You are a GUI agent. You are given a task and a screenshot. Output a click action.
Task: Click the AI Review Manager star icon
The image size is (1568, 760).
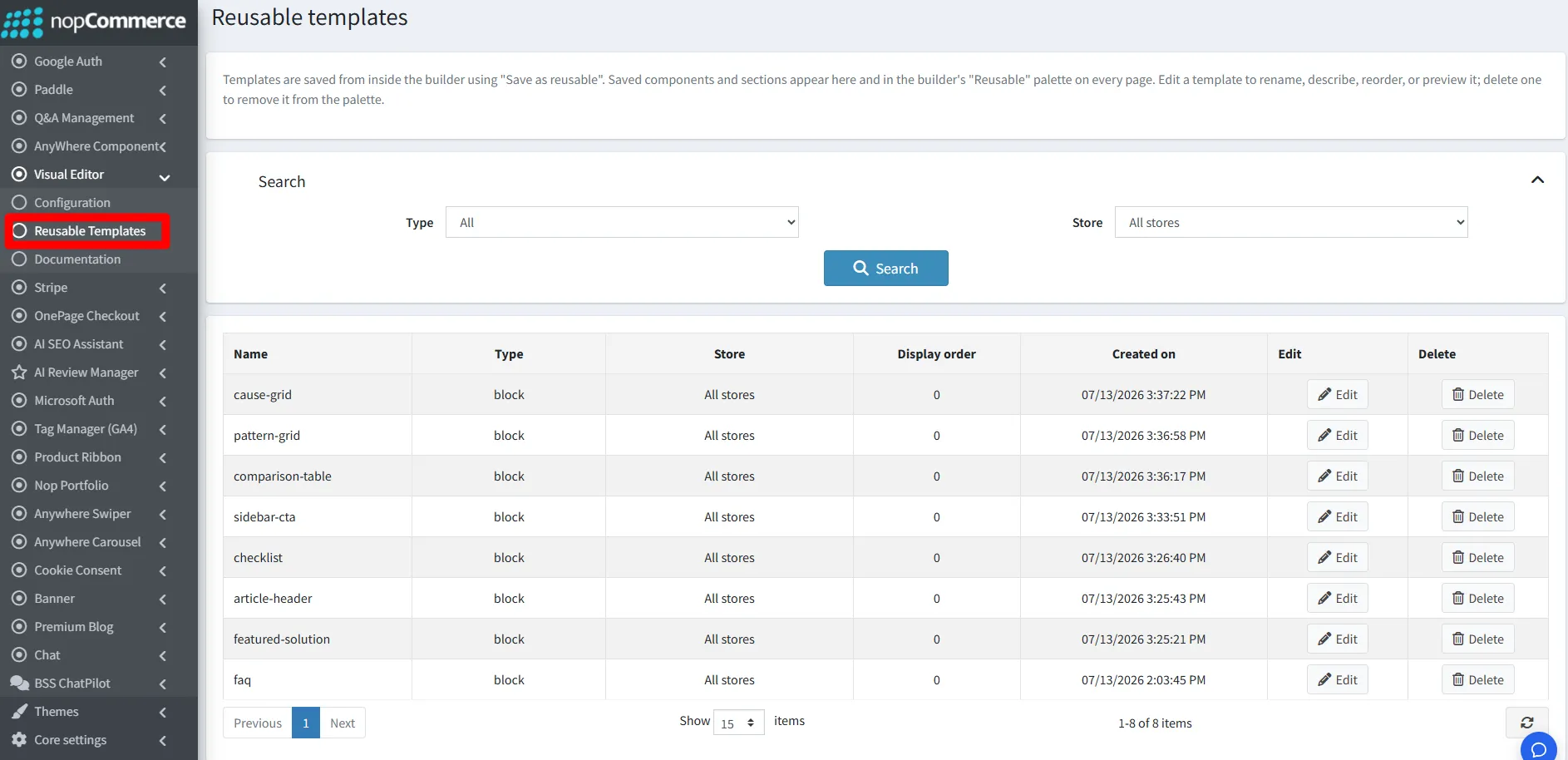pos(19,372)
